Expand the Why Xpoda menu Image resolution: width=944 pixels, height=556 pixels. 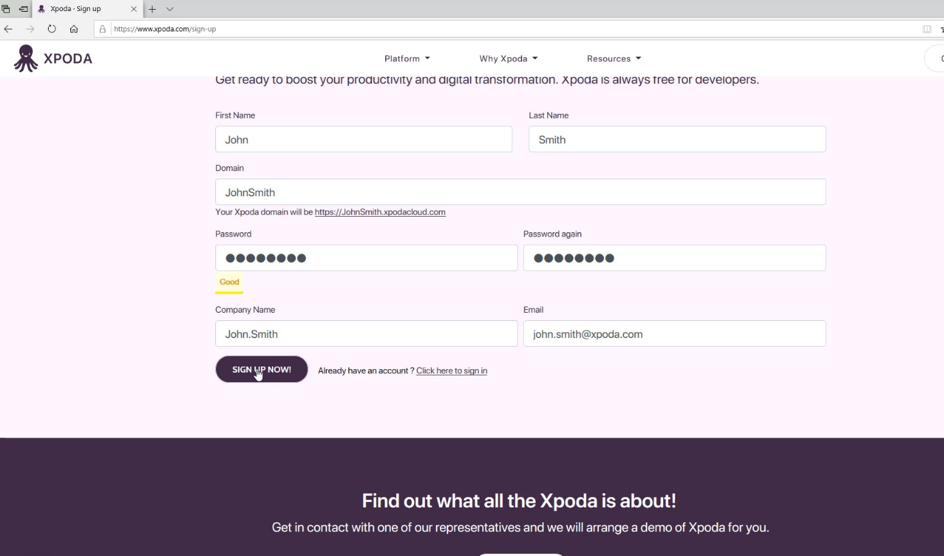(508, 58)
